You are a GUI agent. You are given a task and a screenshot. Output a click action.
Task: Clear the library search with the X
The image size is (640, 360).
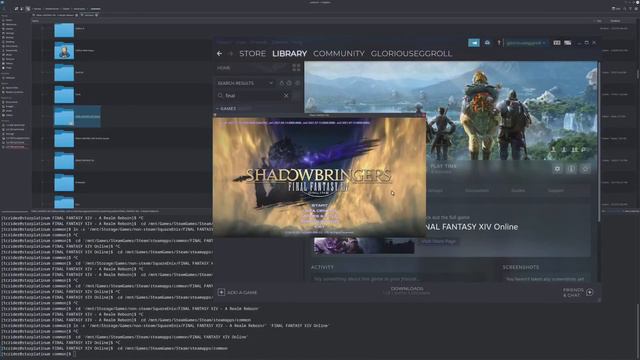(x=286, y=96)
